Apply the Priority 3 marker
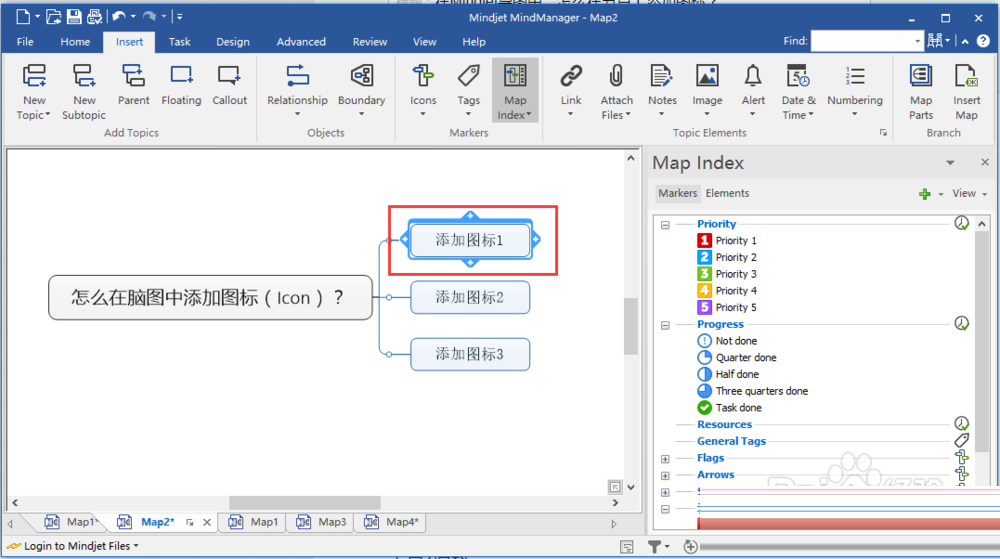Screen dimensions: 1000x559 click(x=727, y=274)
